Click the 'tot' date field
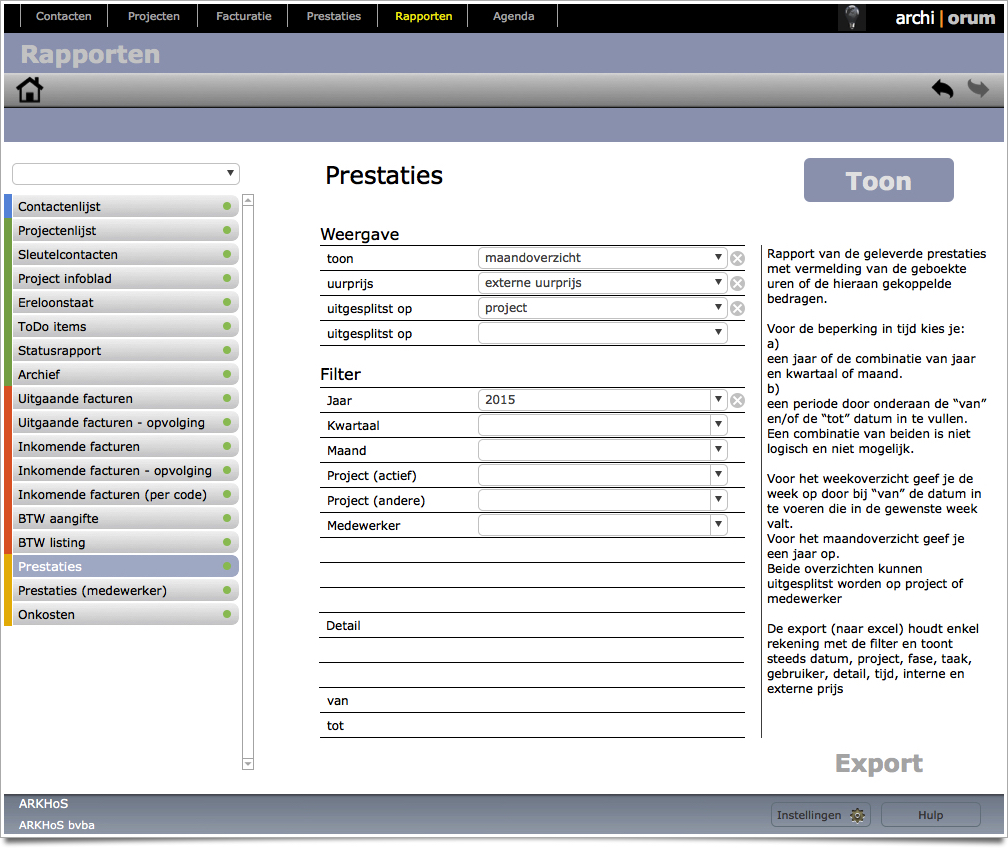This screenshot has width=1008, height=848. [x=532, y=726]
